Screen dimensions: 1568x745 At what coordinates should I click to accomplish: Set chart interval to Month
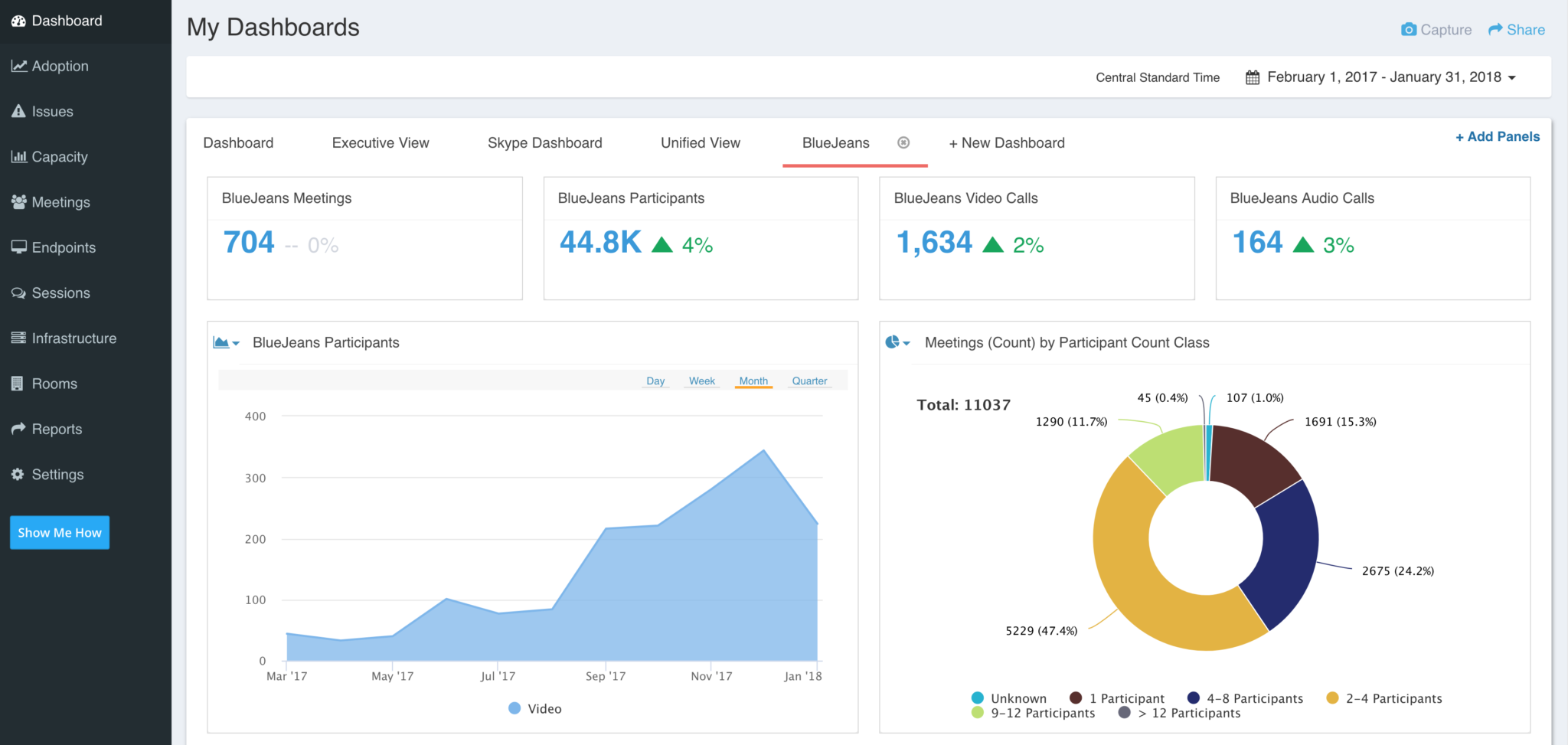[x=753, y=381]
